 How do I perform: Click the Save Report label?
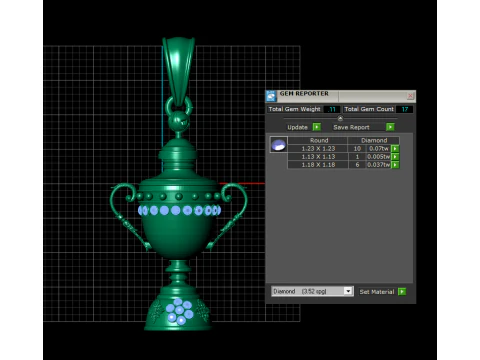pyautogui.click(x=351, y=127)
